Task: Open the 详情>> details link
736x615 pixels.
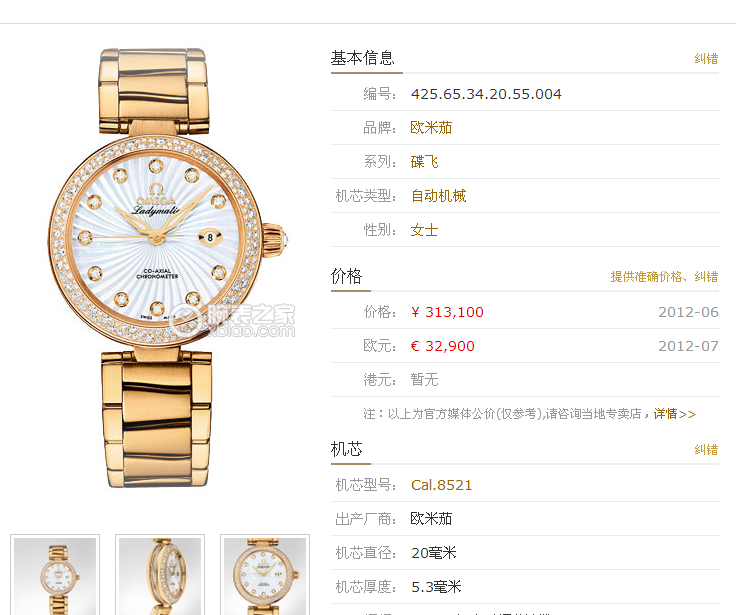Action: click(675, 414)
